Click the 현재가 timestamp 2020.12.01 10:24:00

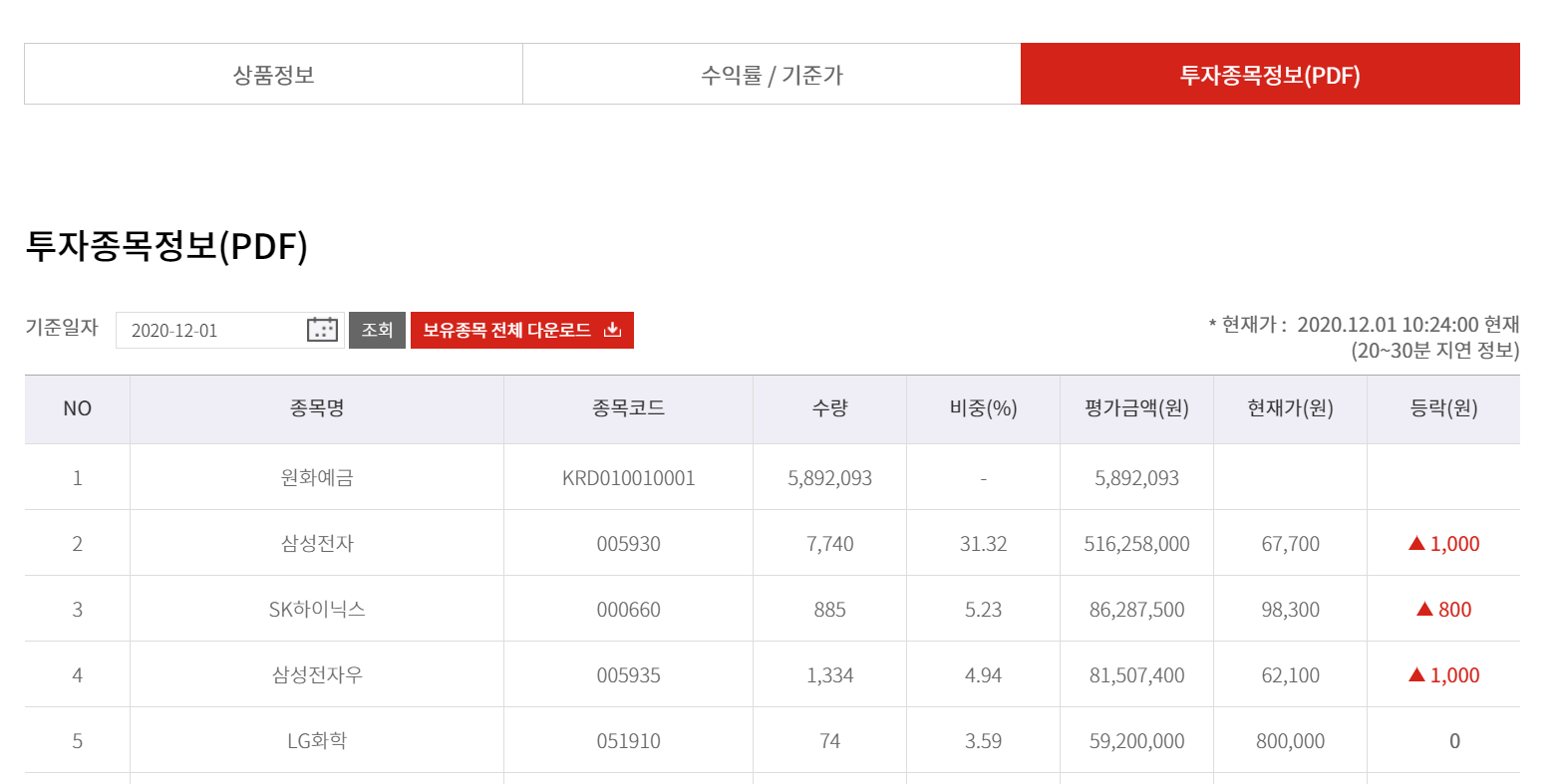coord(1388,325)
